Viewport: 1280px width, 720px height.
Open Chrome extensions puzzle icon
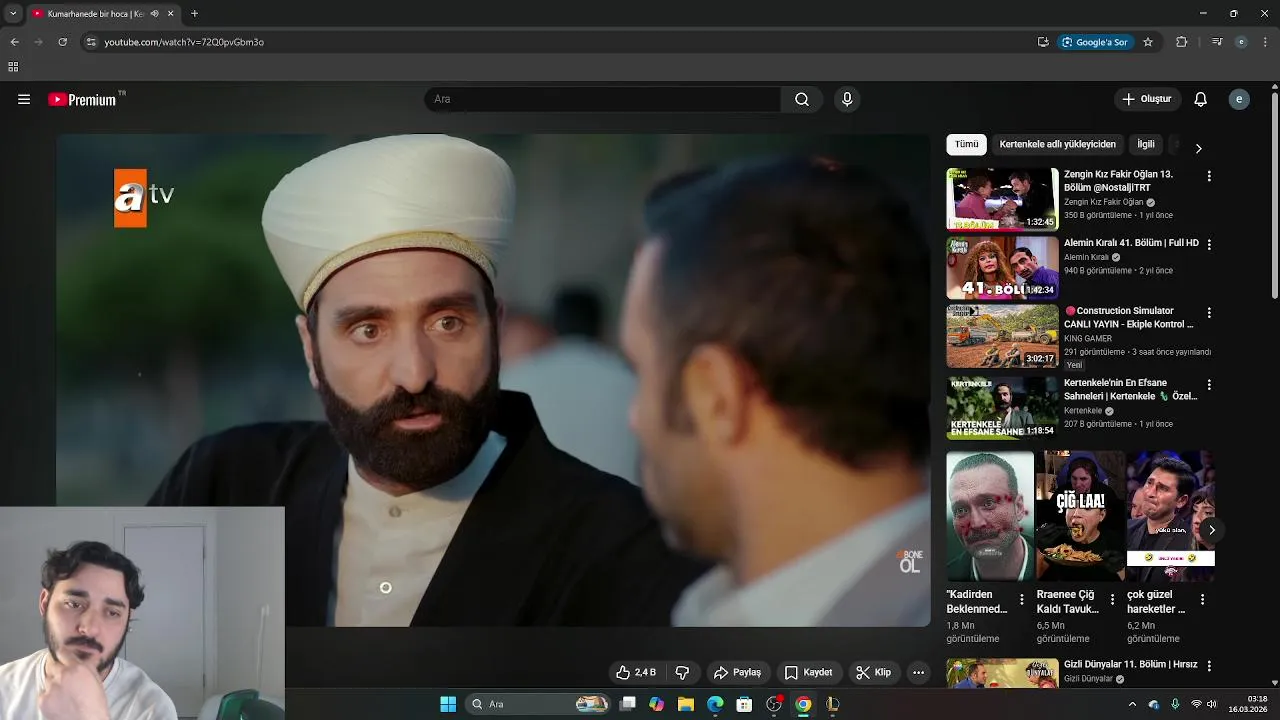[x=1182, y=42]
